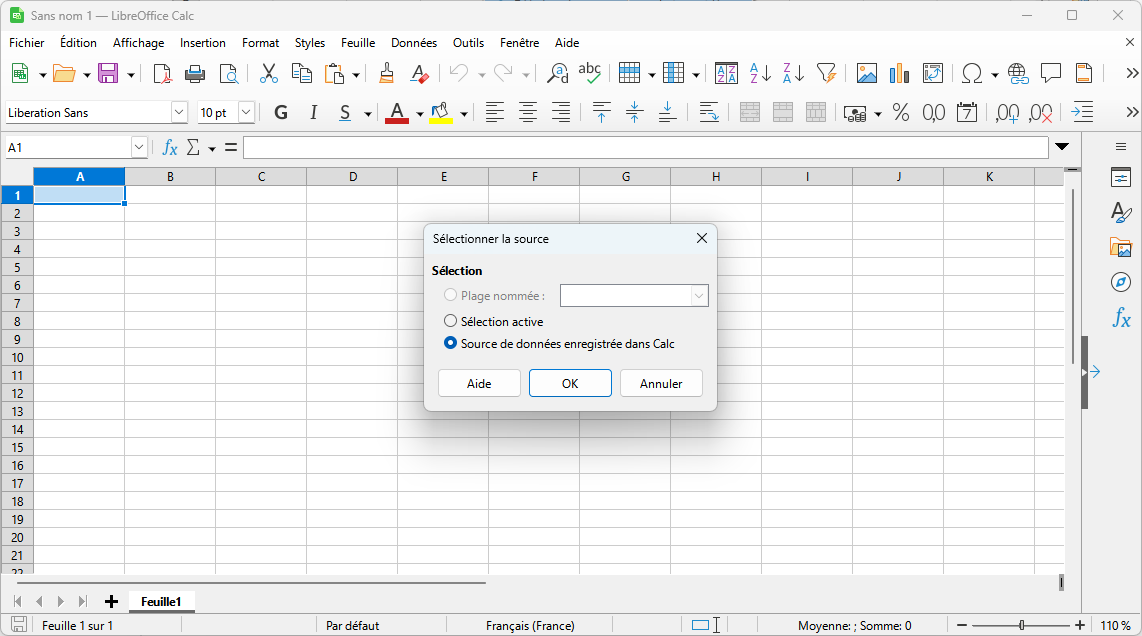Viewport: 1142px width, 636px height.
Task: Open the sidebar Gallery panel icon
Action: click(1121, 247)
